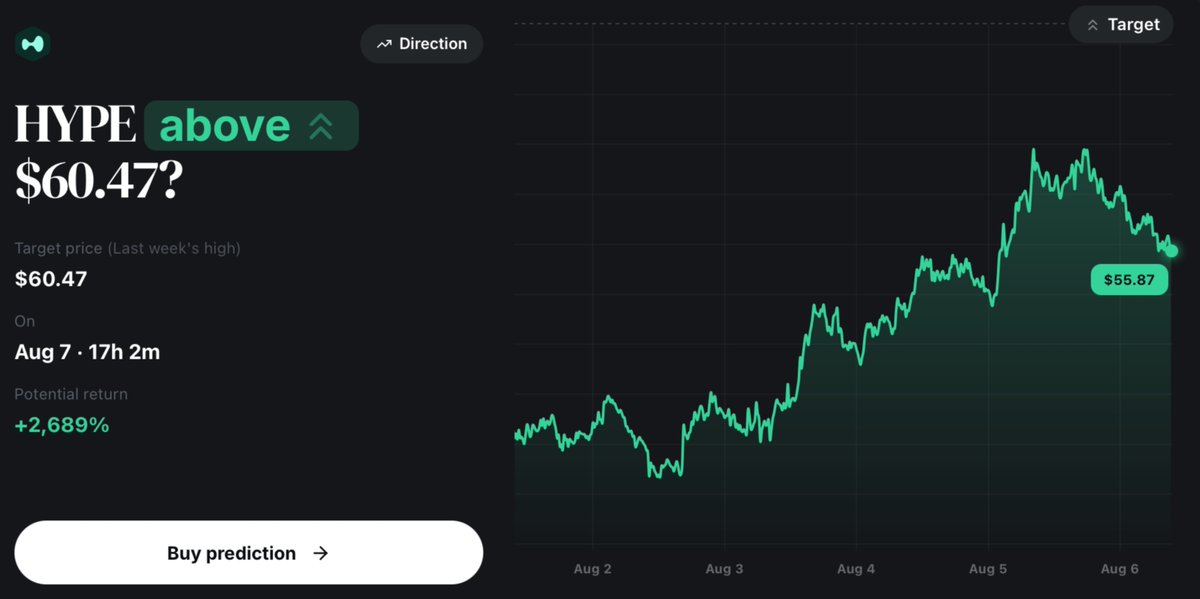Click the Aug 5 axis label
Screen dimensions: 1200x599
pos(988,569)
